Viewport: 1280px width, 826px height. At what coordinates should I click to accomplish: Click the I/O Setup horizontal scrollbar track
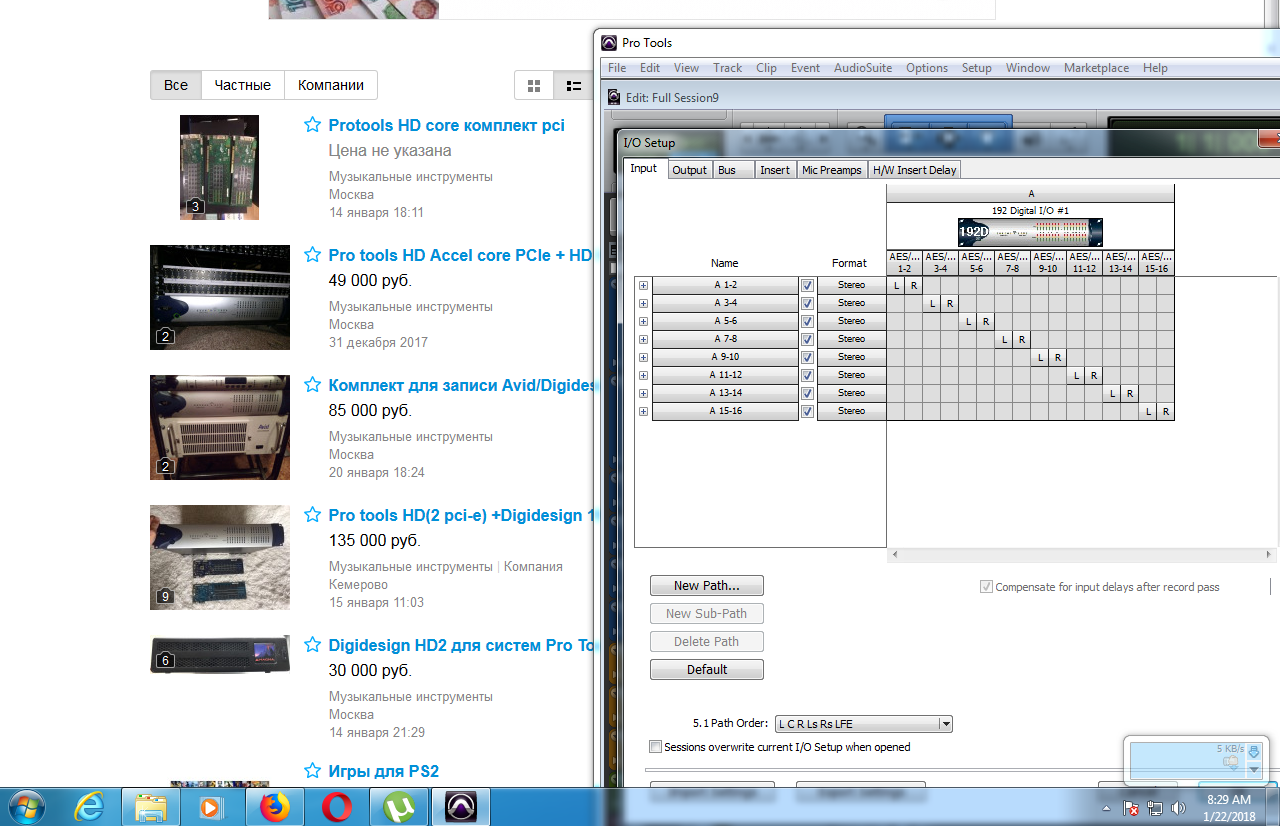tap(1082, 554)
